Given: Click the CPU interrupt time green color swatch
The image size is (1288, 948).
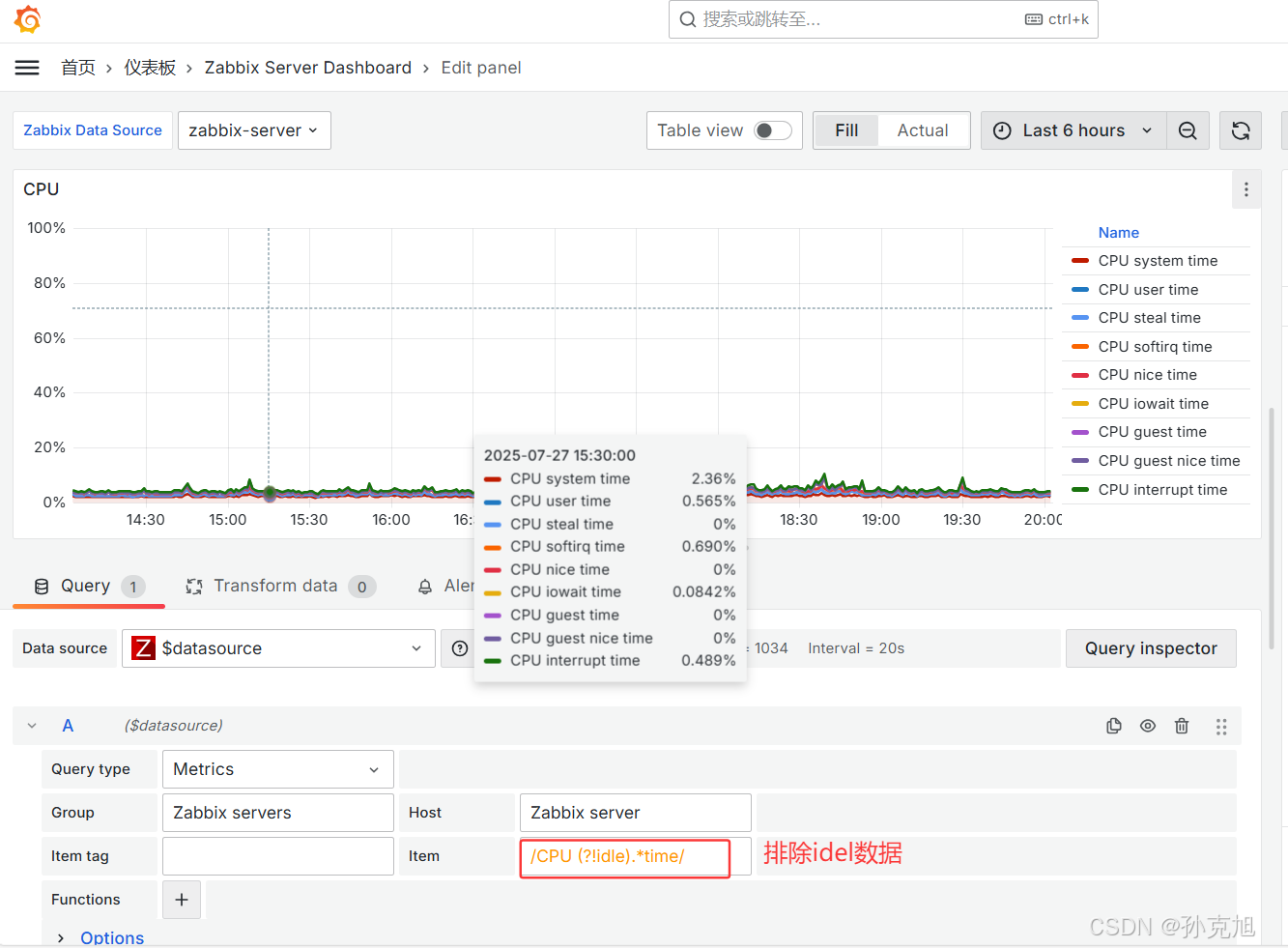Looking at the screenshot, I should tap(1080, 490).
